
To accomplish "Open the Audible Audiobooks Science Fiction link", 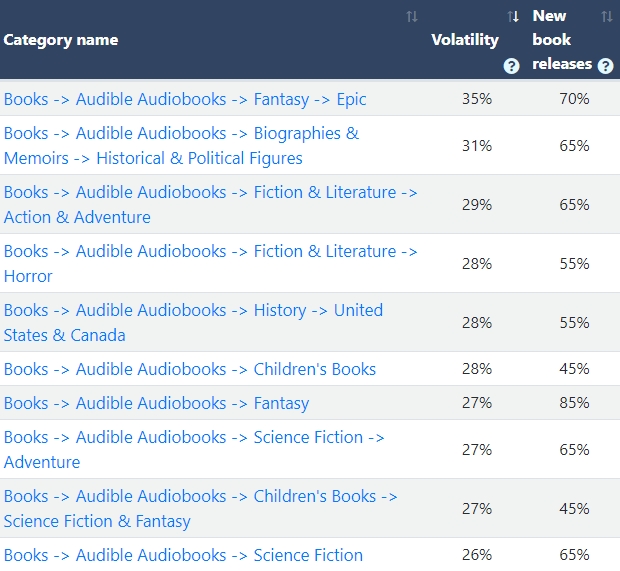I will pos(183,555).
